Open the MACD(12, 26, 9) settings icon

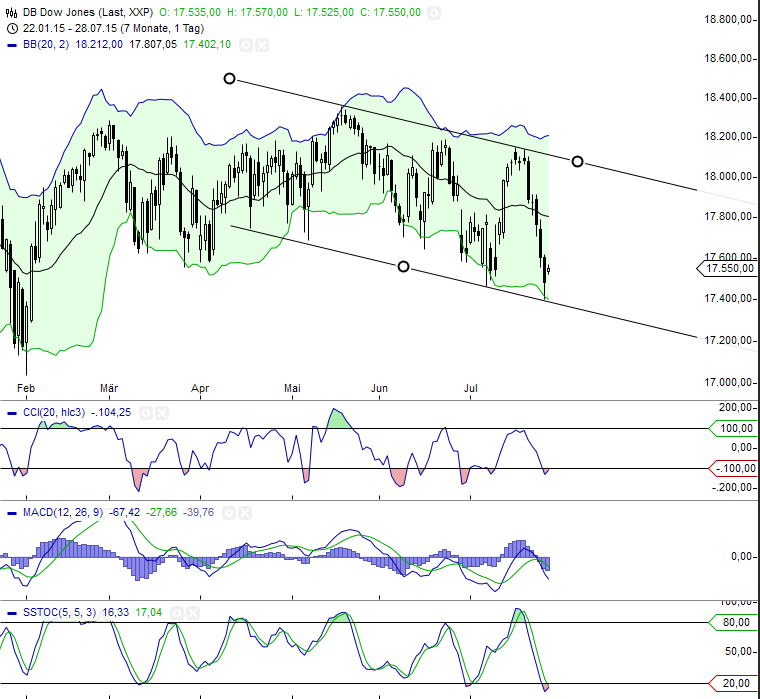pyautogui.click(x=229, y=513)
